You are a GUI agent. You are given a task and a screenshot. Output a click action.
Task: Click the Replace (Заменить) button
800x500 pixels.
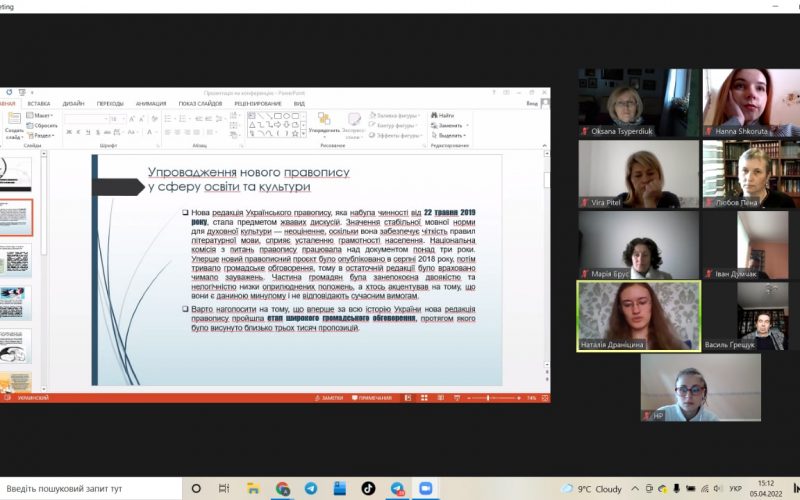click(450, 125)
